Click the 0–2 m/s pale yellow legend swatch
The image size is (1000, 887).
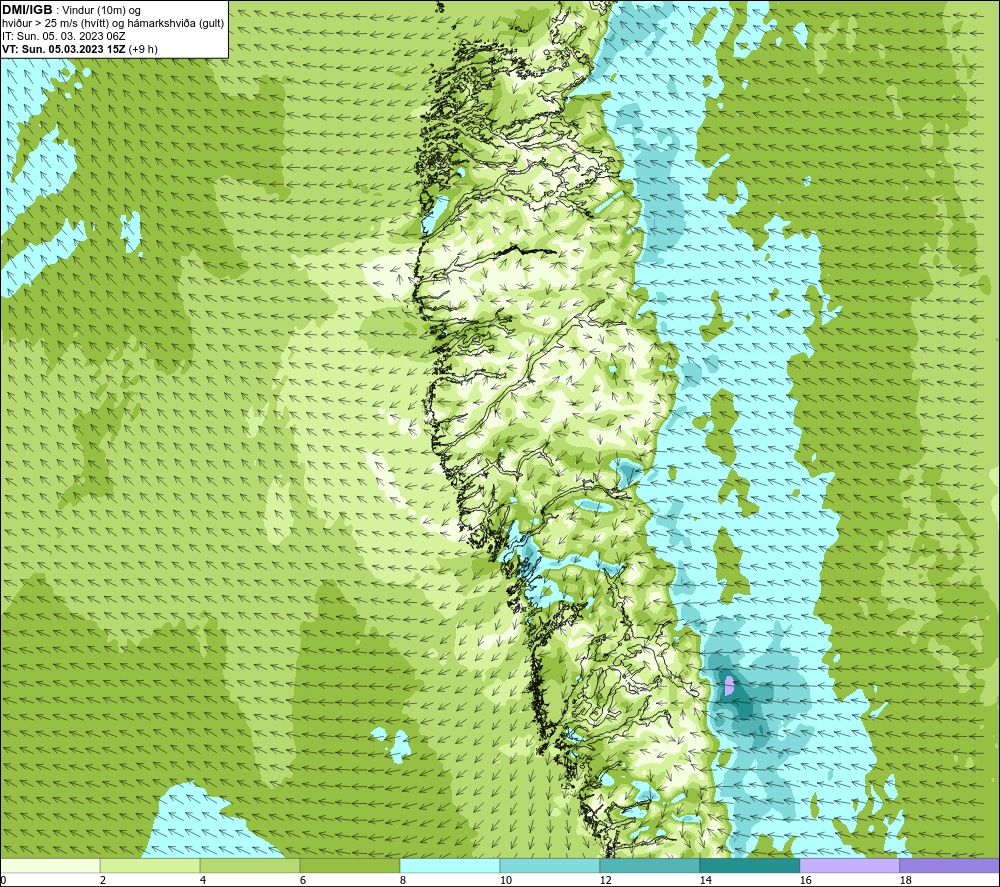[50, 866]
